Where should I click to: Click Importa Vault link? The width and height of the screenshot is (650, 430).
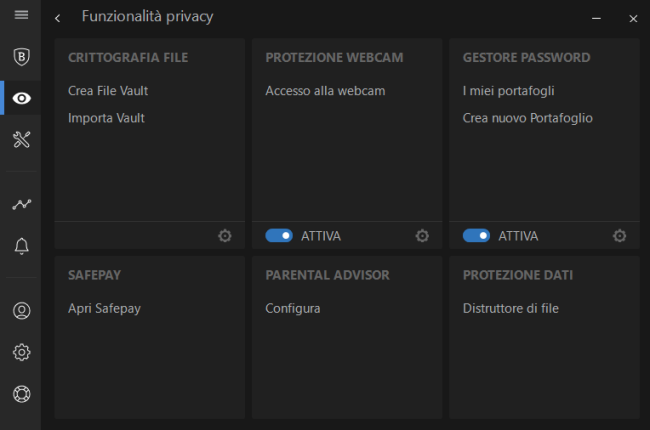106,118
